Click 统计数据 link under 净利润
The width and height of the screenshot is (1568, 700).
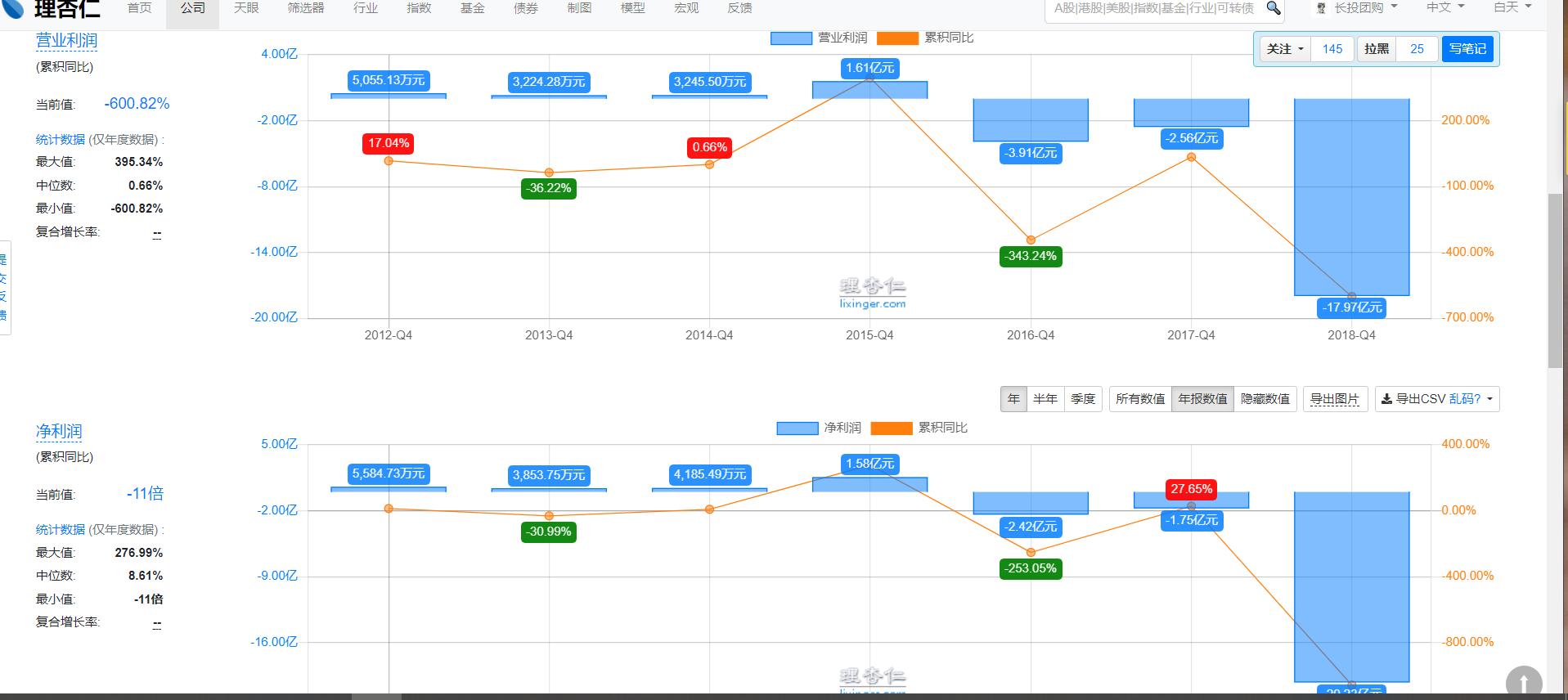coord(61,530)
